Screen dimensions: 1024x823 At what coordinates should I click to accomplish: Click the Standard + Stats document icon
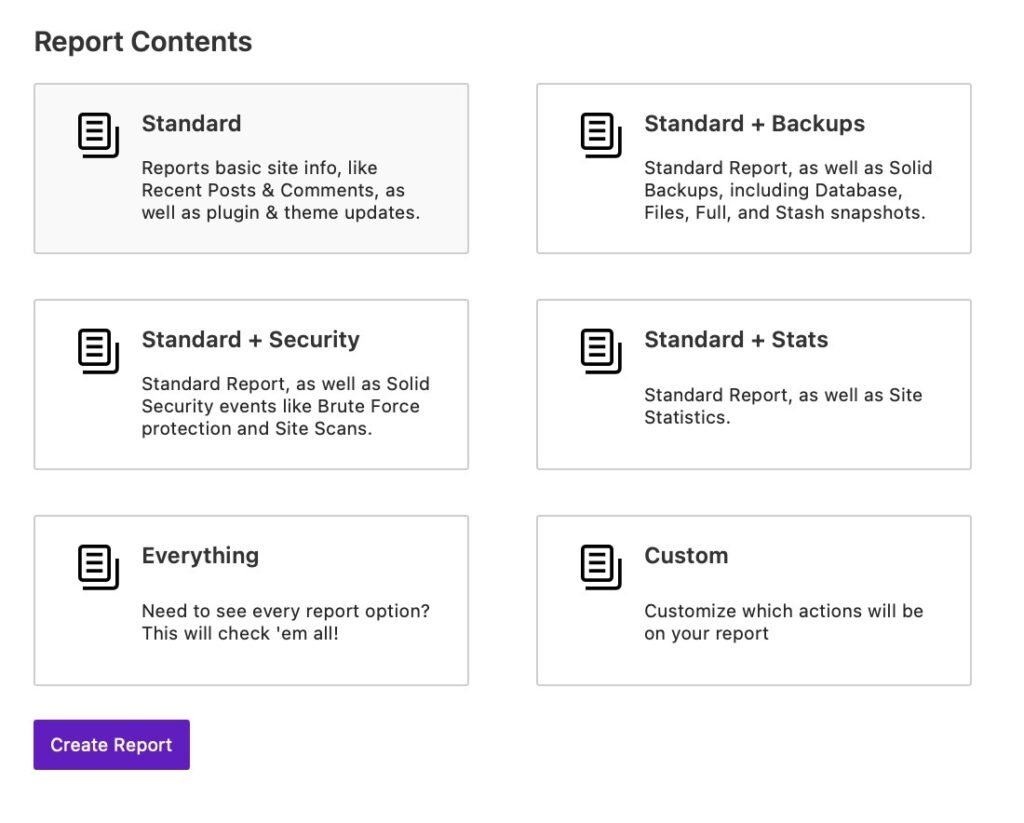601,351
